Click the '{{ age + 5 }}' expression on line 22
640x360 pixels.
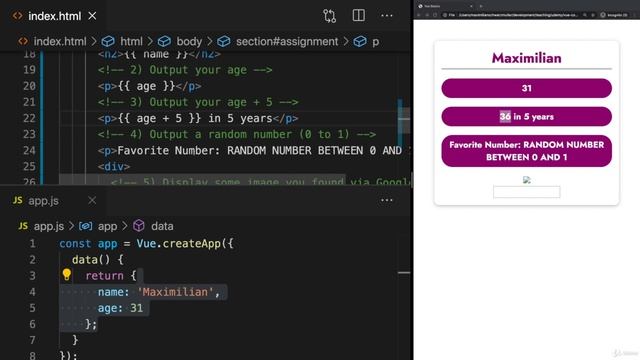pos(159,118)
